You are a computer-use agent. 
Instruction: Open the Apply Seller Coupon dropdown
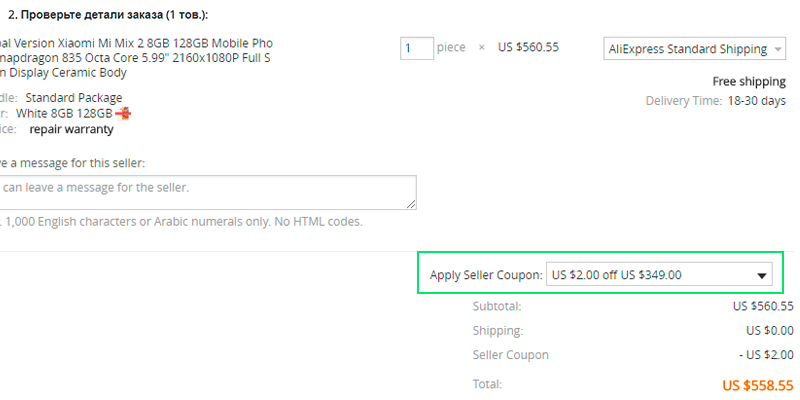click(x=659, y=275)
